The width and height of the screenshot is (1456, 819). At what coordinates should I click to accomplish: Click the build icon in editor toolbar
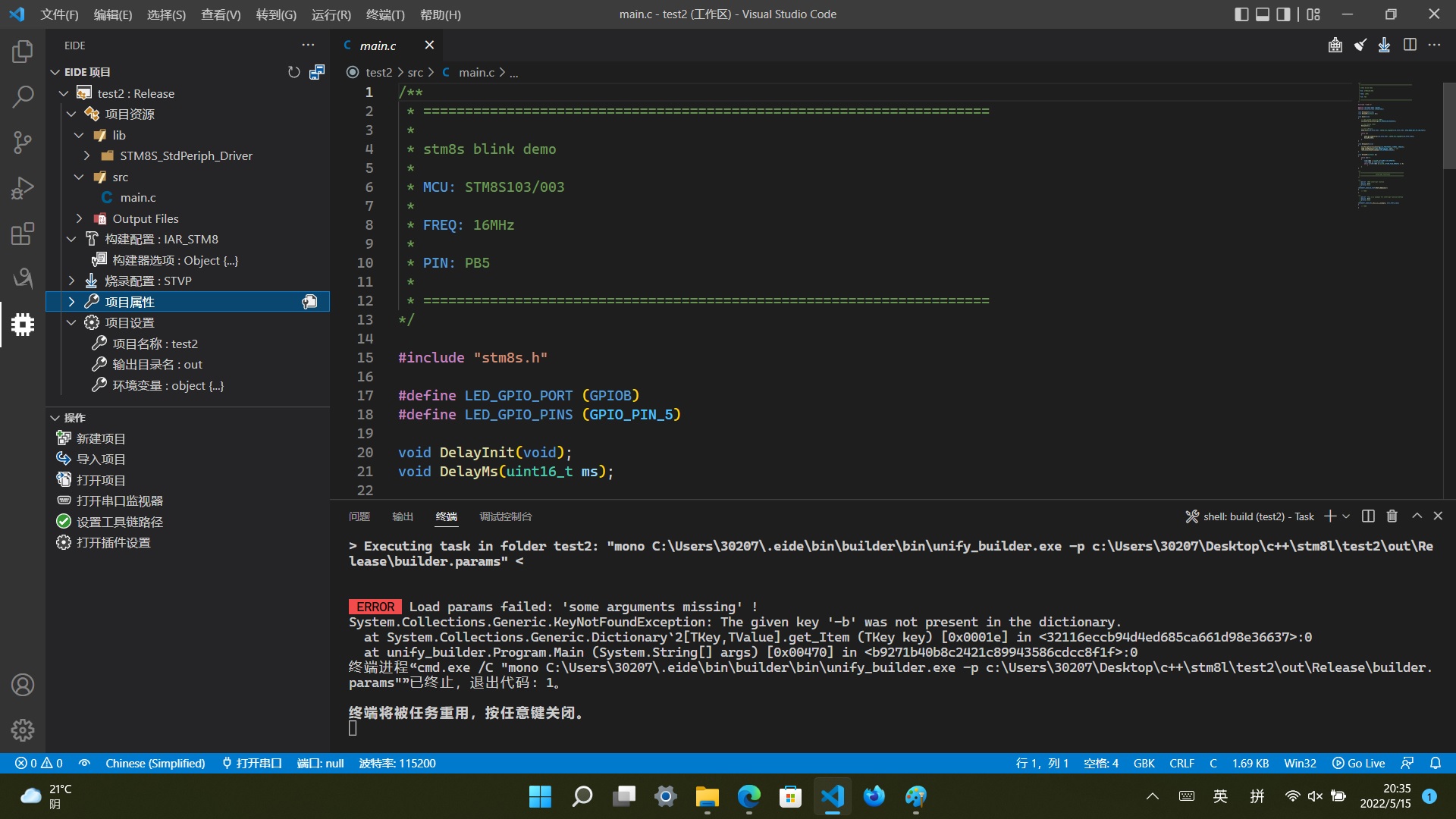click(x=1335, y=45)
